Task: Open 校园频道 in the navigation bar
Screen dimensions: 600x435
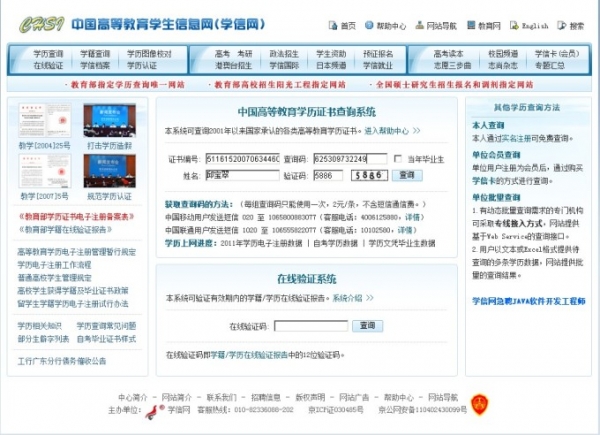Action: coord(503,54)
